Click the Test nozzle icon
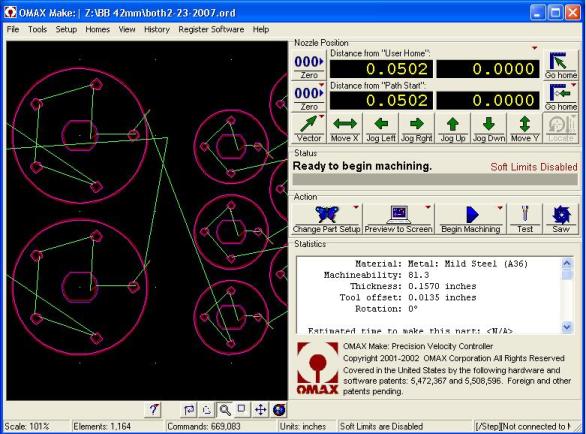Screen dimensions: 586x434 (x=525, y=214)
